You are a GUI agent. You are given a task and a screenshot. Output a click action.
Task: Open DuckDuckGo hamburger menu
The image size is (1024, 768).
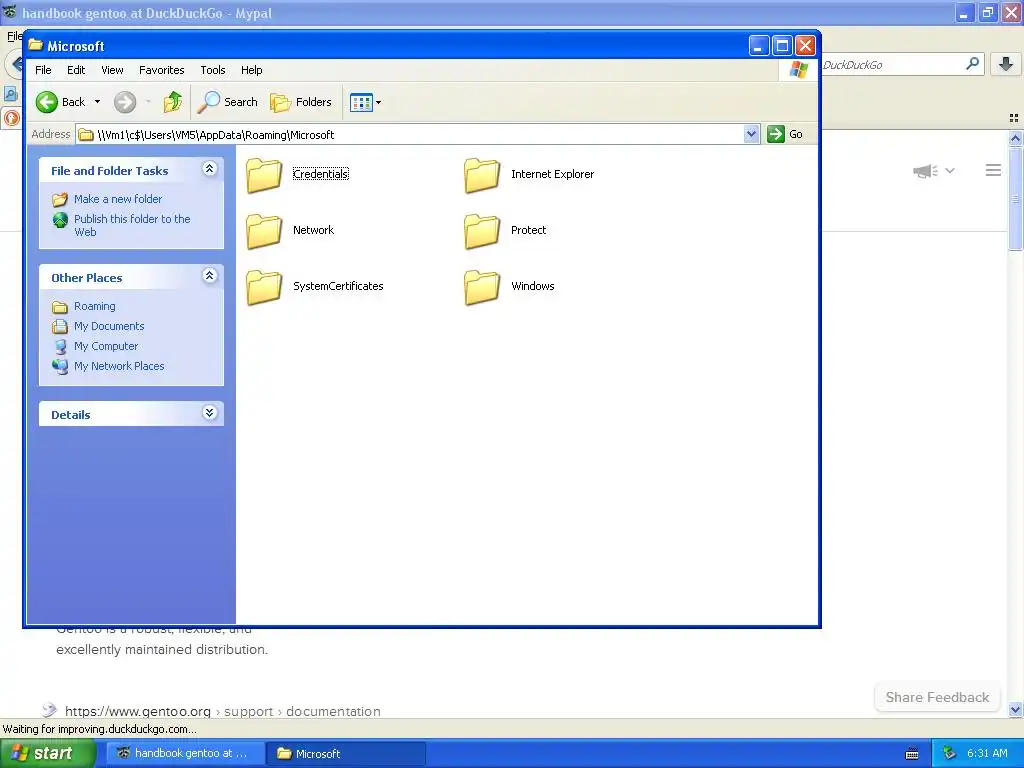(x=993, y=170)
